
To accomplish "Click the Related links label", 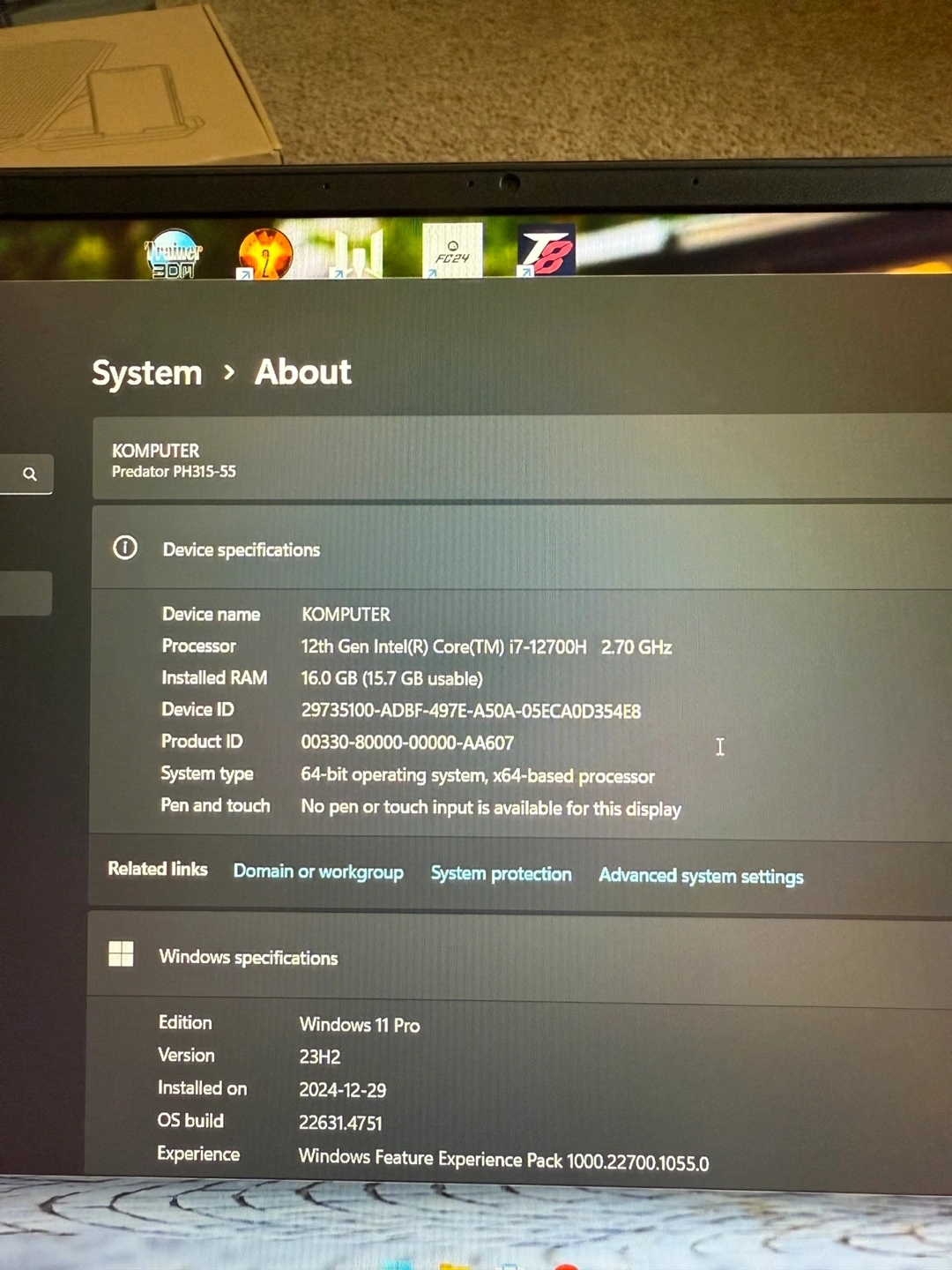I will tap(158, 869).
